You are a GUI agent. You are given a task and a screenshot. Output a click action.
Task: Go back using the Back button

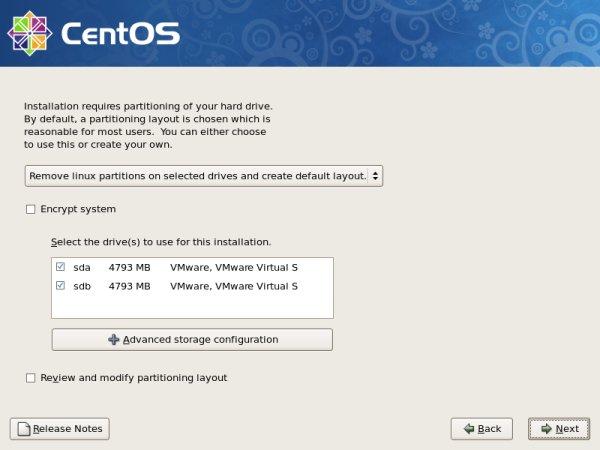[481, 429]
